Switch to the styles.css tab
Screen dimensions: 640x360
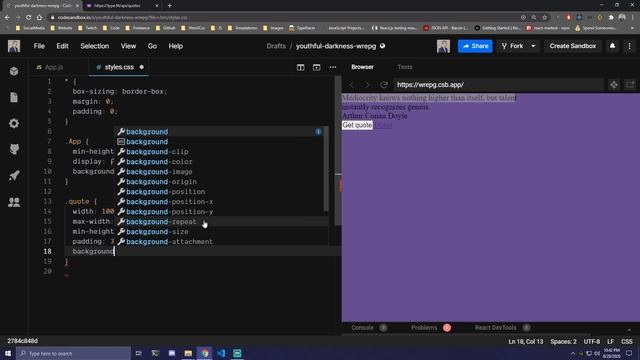119,67
